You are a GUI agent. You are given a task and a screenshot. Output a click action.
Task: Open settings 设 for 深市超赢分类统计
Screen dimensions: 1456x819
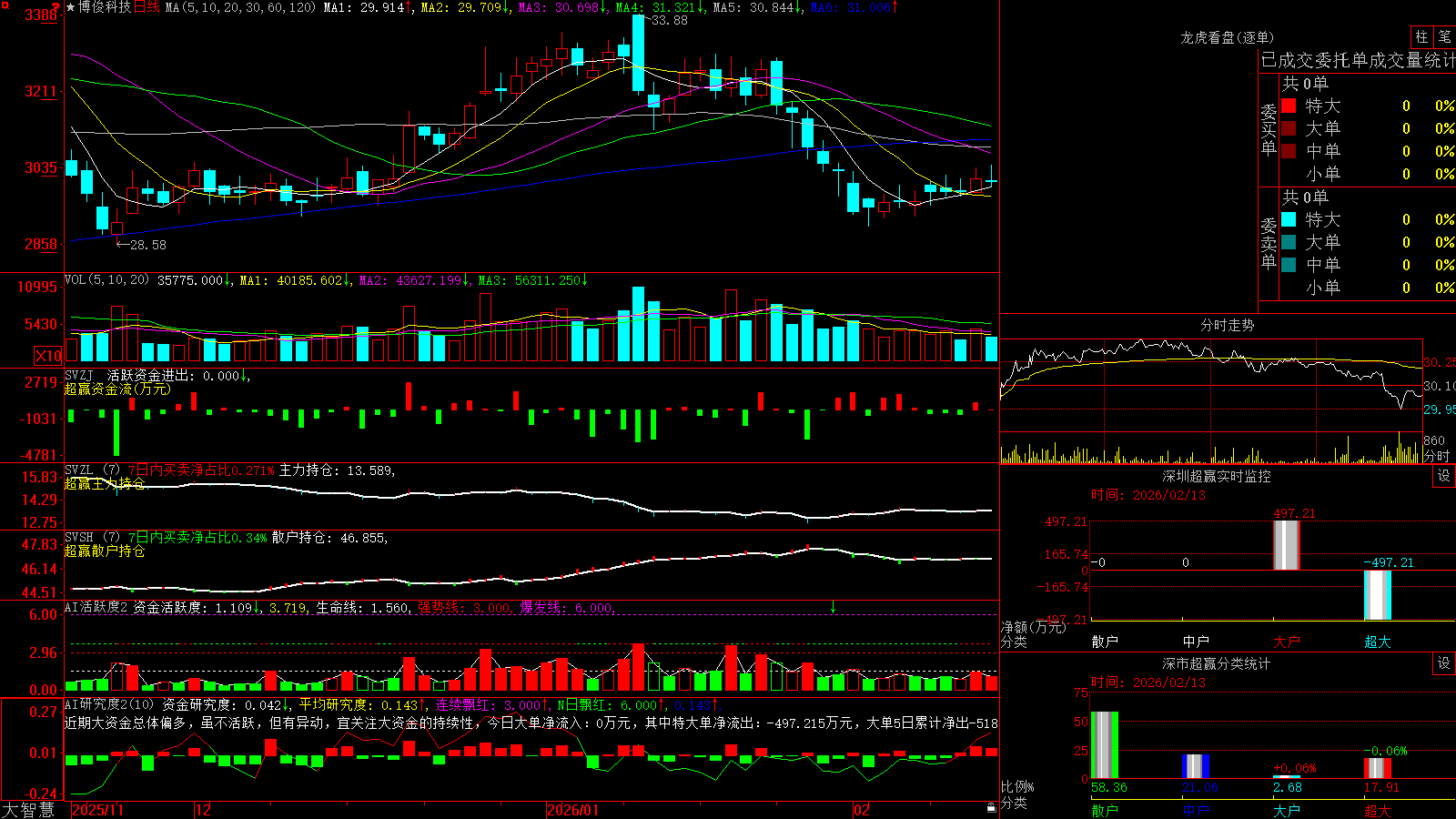click(x=1444, y=663)
